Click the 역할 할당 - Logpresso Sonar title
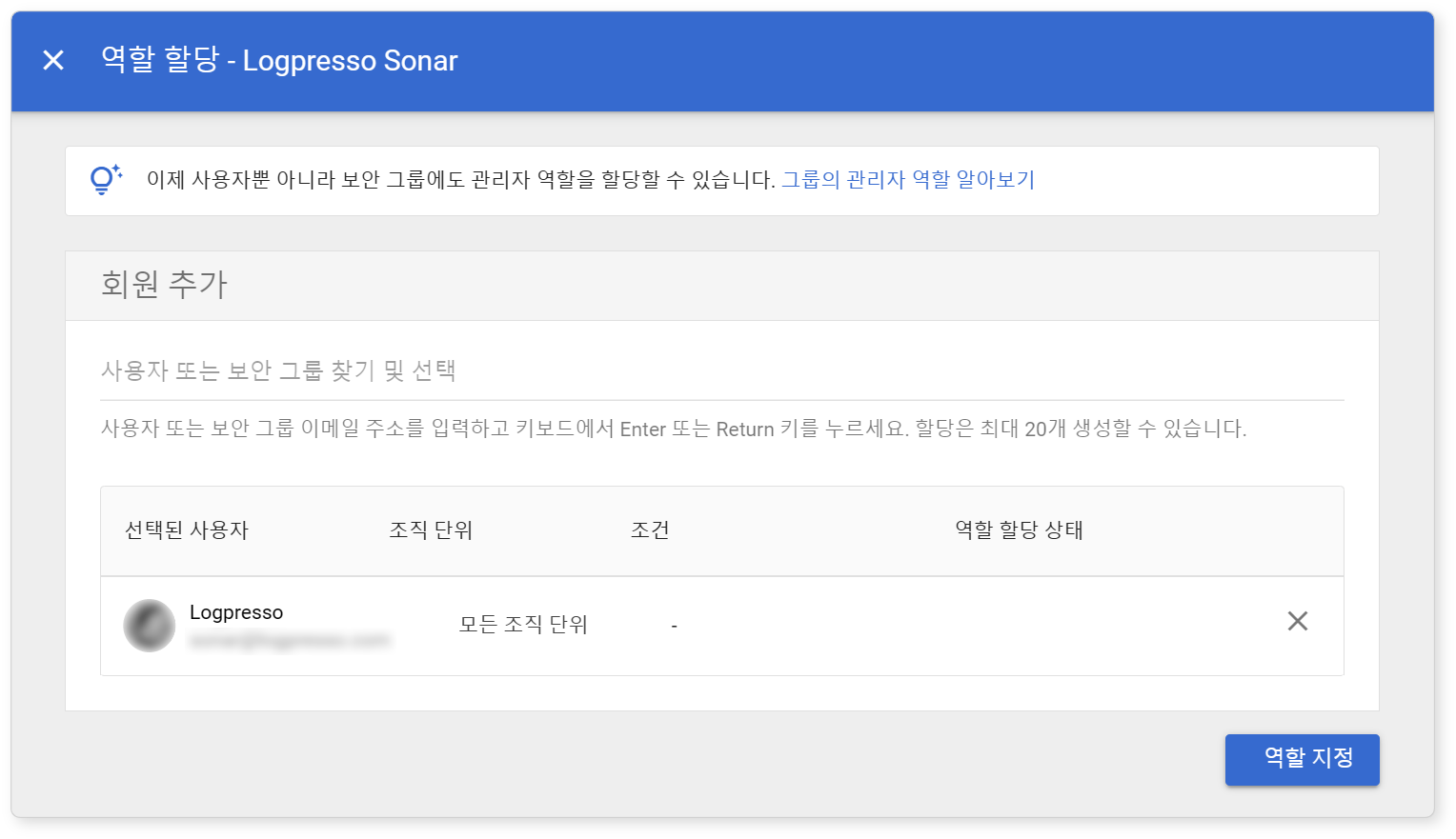 (279, 60)
